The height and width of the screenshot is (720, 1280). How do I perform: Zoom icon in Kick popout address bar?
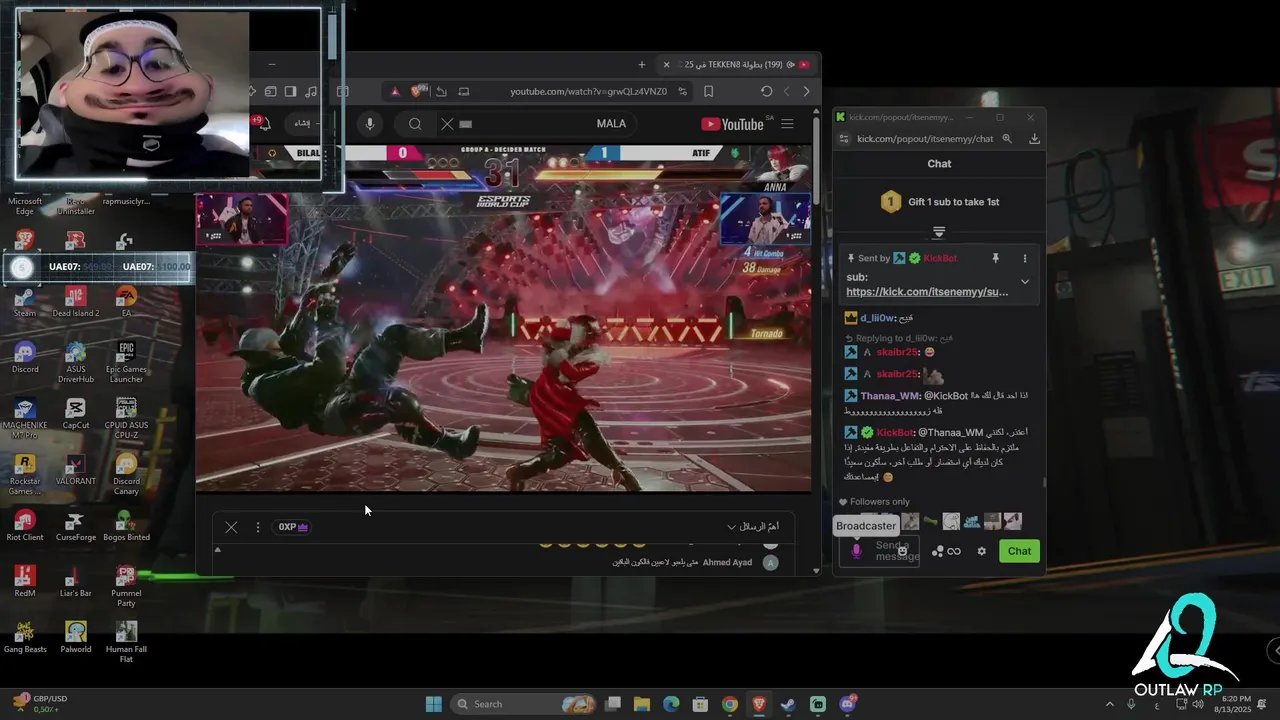point(1007,139)
